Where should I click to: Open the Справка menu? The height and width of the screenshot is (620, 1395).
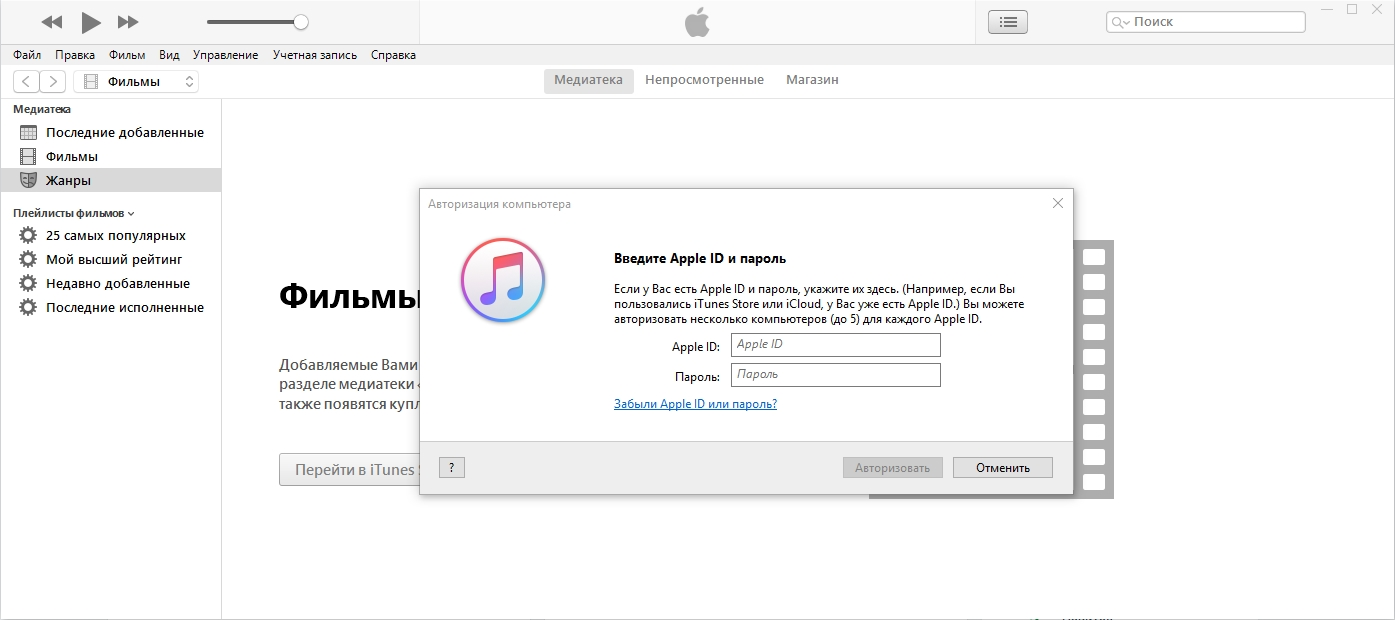[x=393, y=55]
